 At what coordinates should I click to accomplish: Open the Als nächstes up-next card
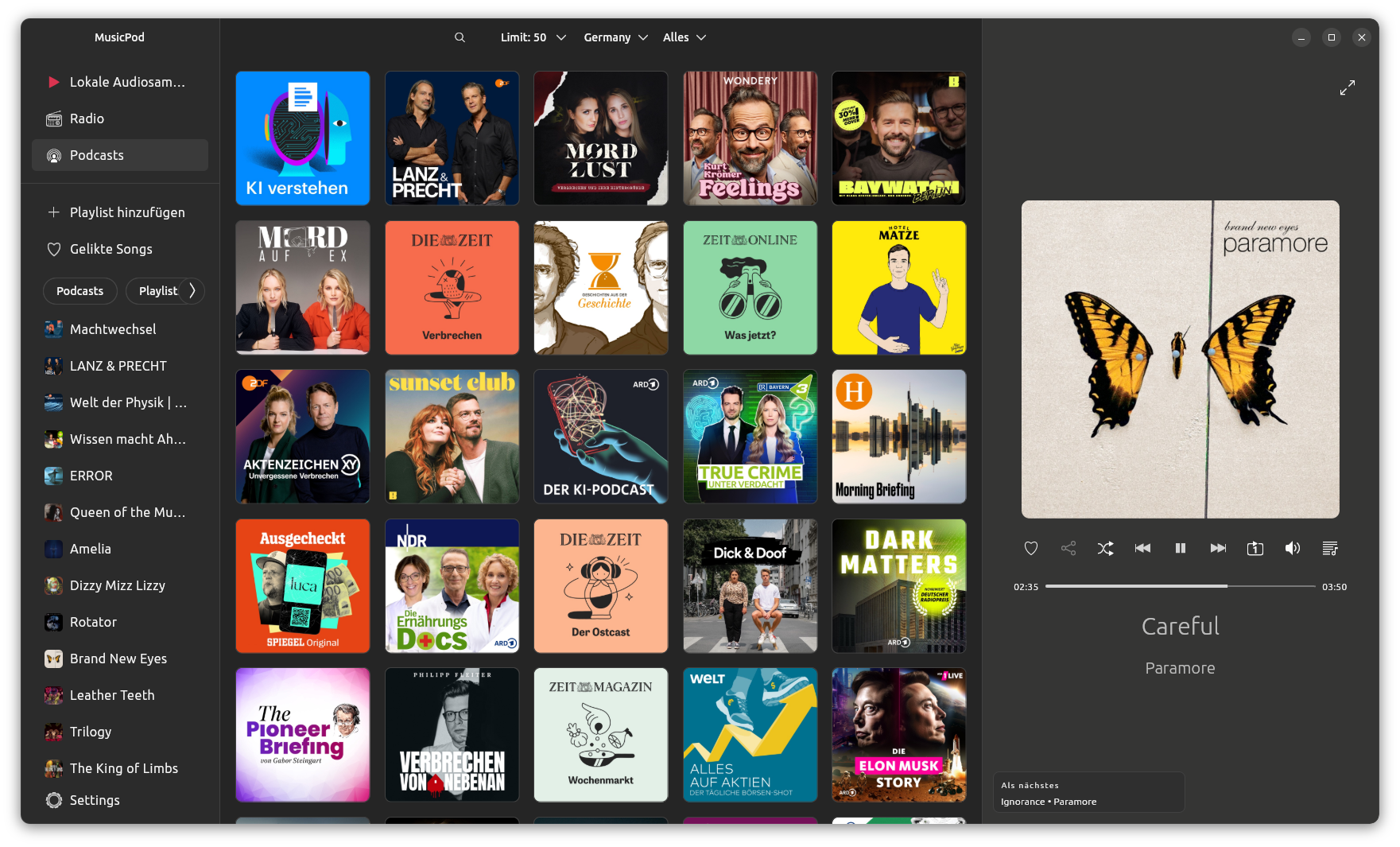click(1089, 793)
